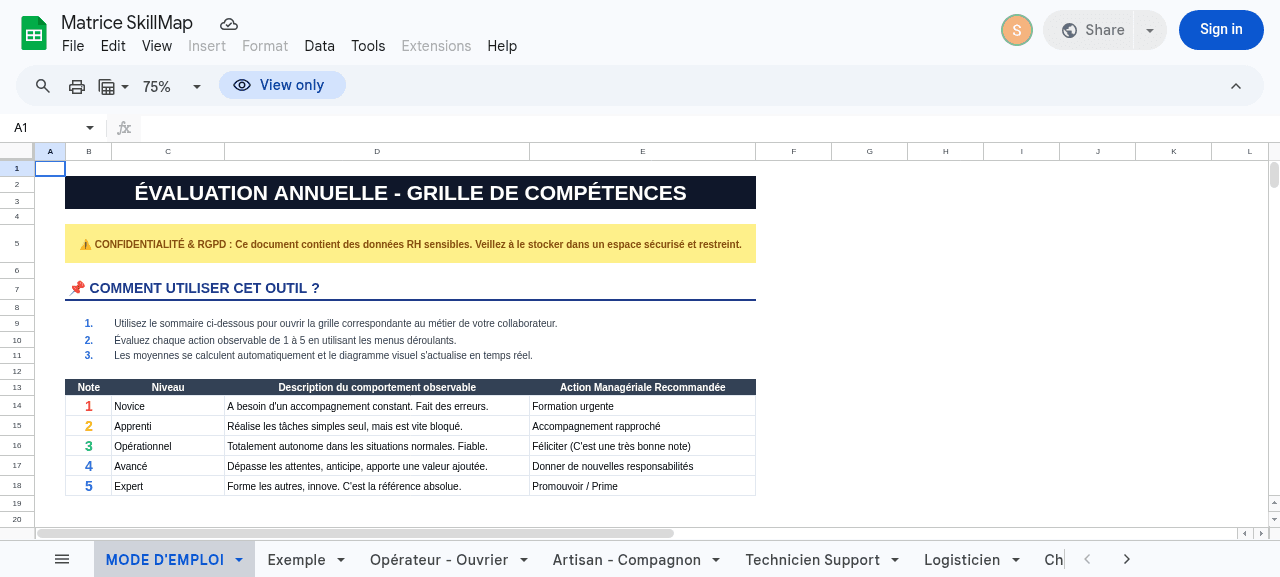Open Technicien Support tab dropdown arrow
The image size is (1280, 577).
coord(895,560)
